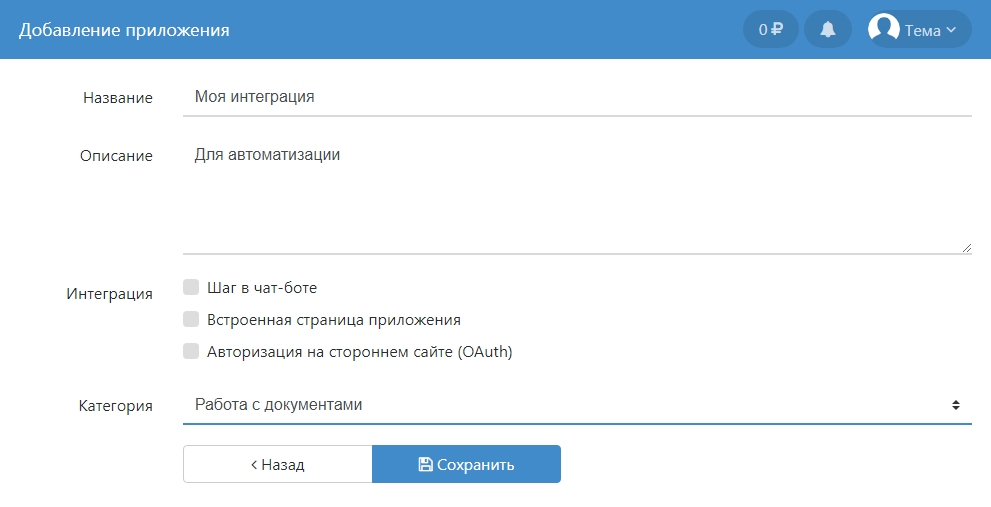Click the Категория select arrows
The image size is (991, 507).
(955, 405)
